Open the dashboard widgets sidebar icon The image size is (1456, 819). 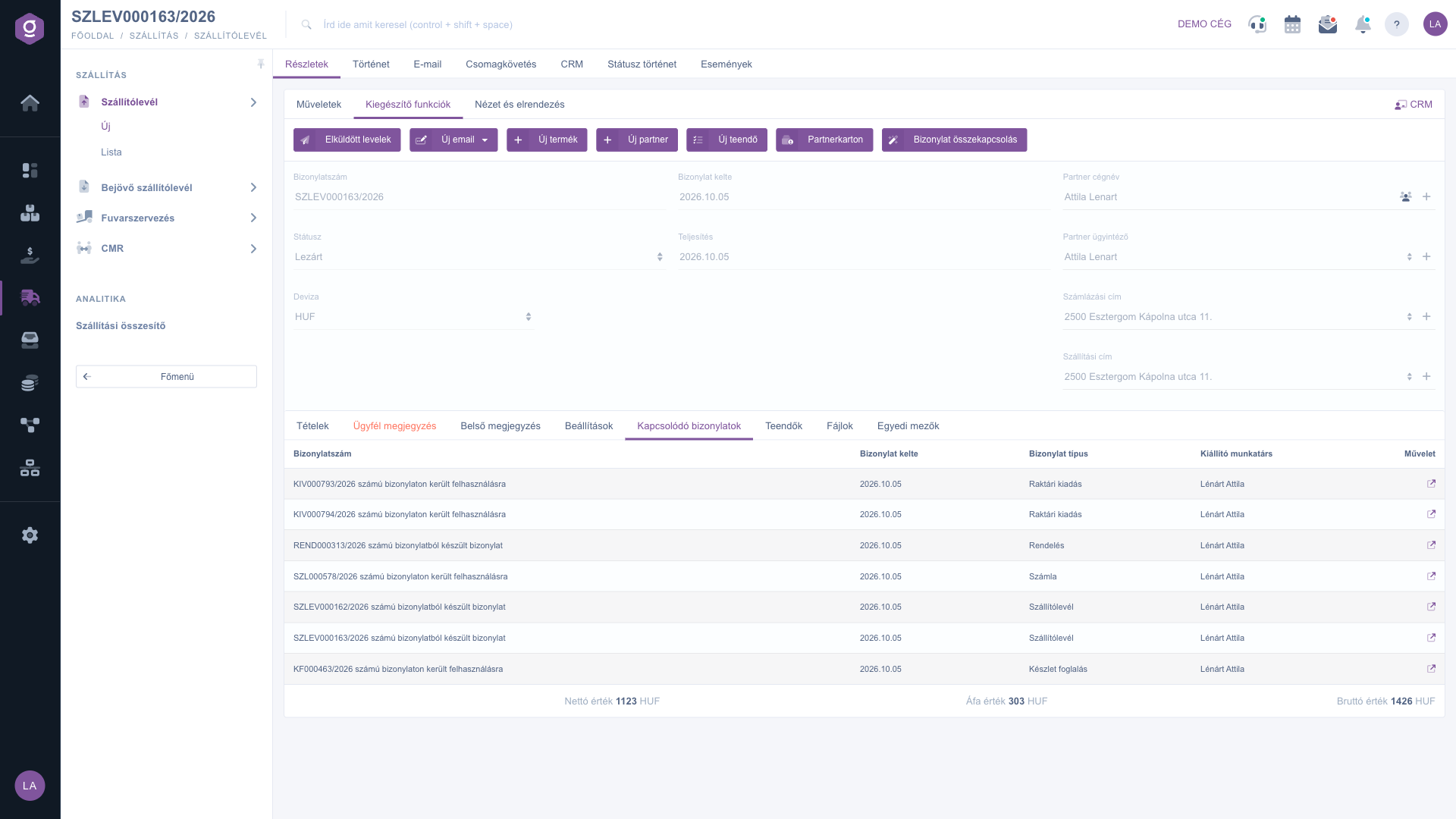pyautogui.click(x=30, y=171)
